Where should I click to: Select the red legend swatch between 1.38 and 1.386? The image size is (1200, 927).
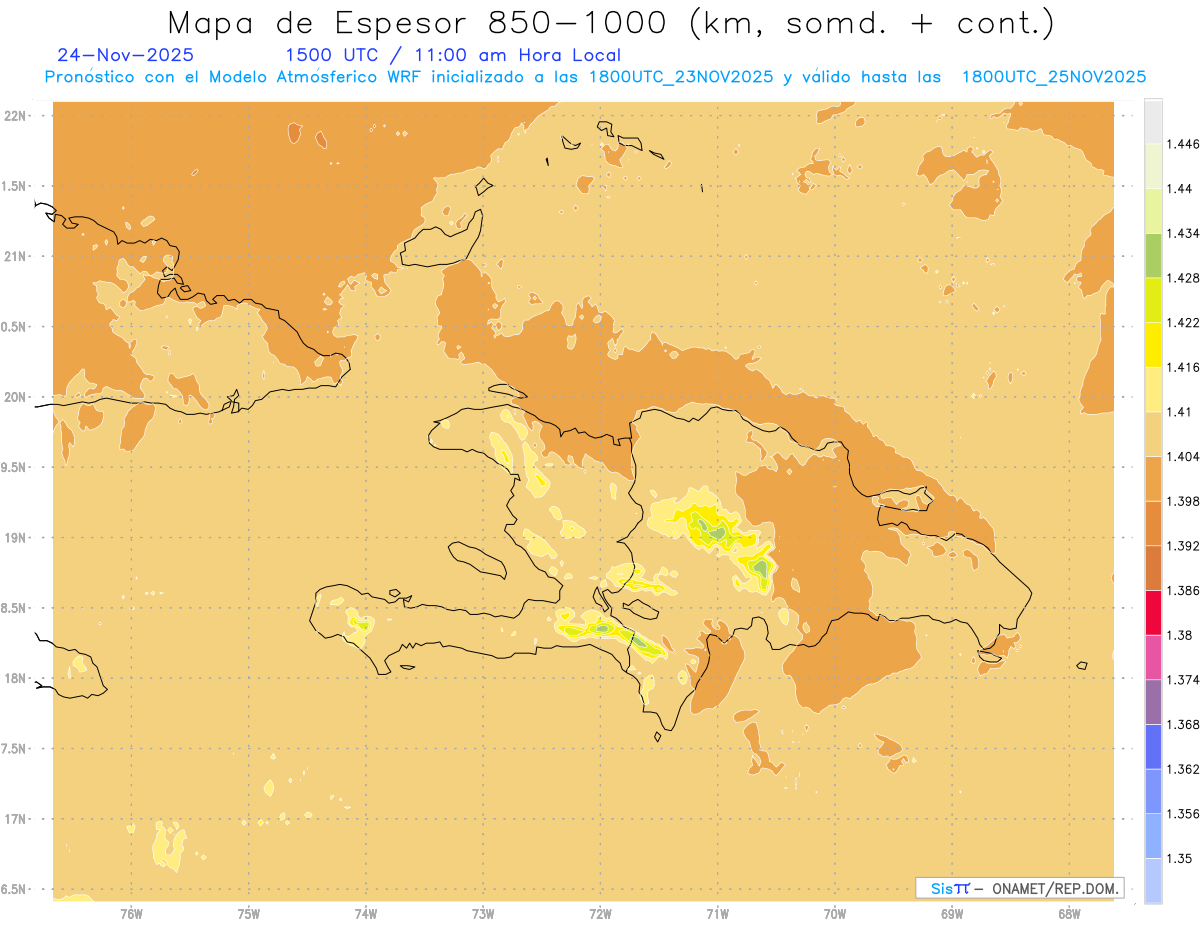coord(1153,612)
